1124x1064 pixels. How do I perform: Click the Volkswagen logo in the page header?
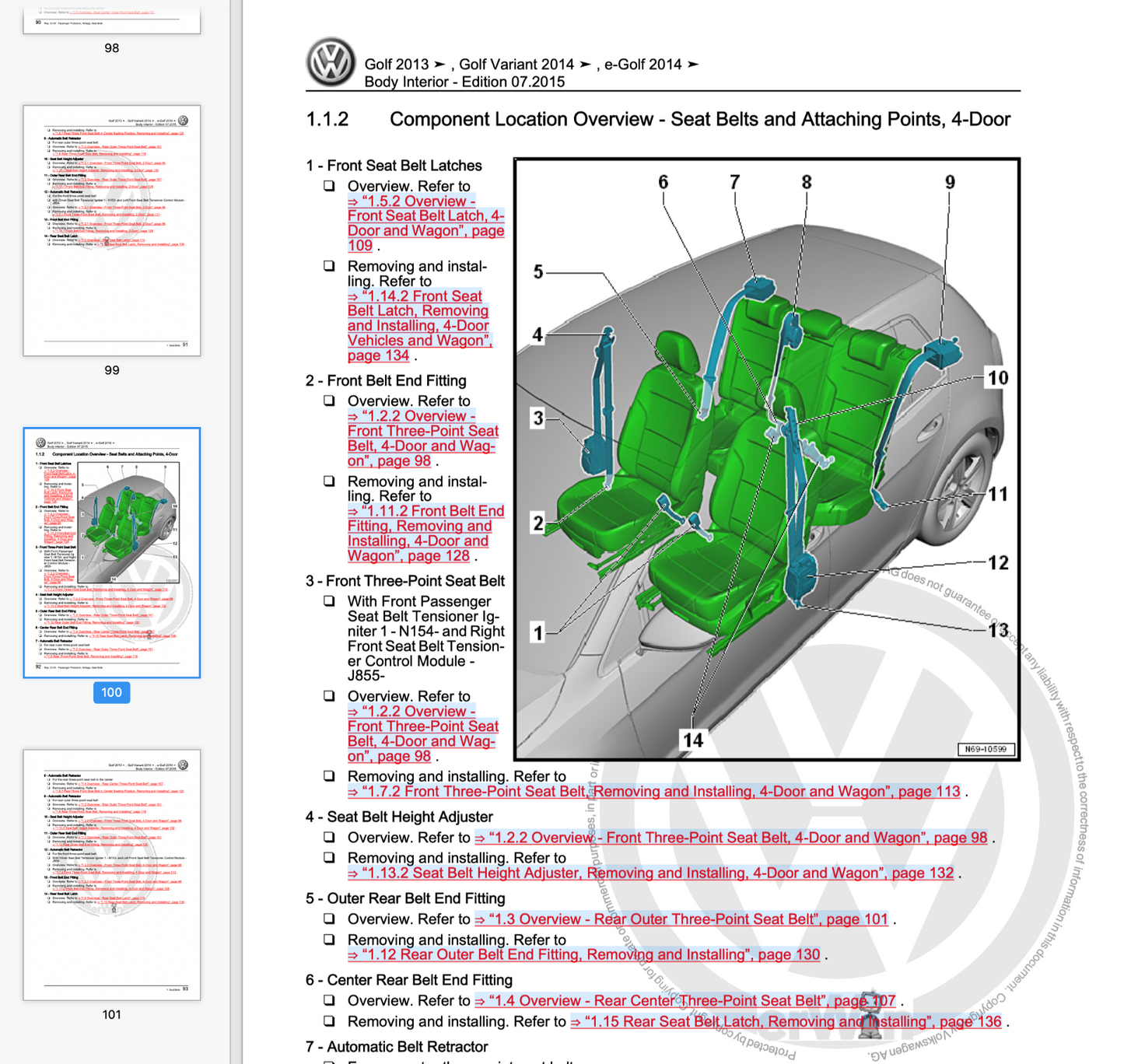pyautogui.click(x=331, y=62)
